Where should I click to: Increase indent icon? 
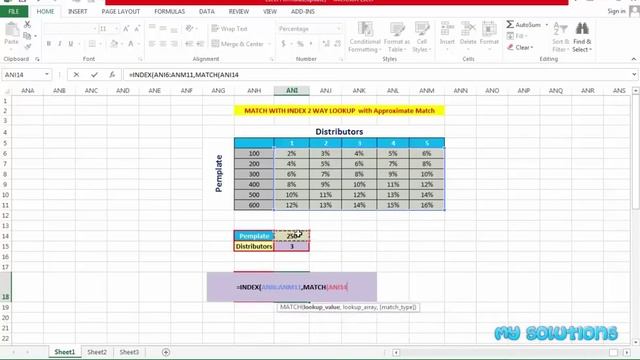click(x=200, y=44)
